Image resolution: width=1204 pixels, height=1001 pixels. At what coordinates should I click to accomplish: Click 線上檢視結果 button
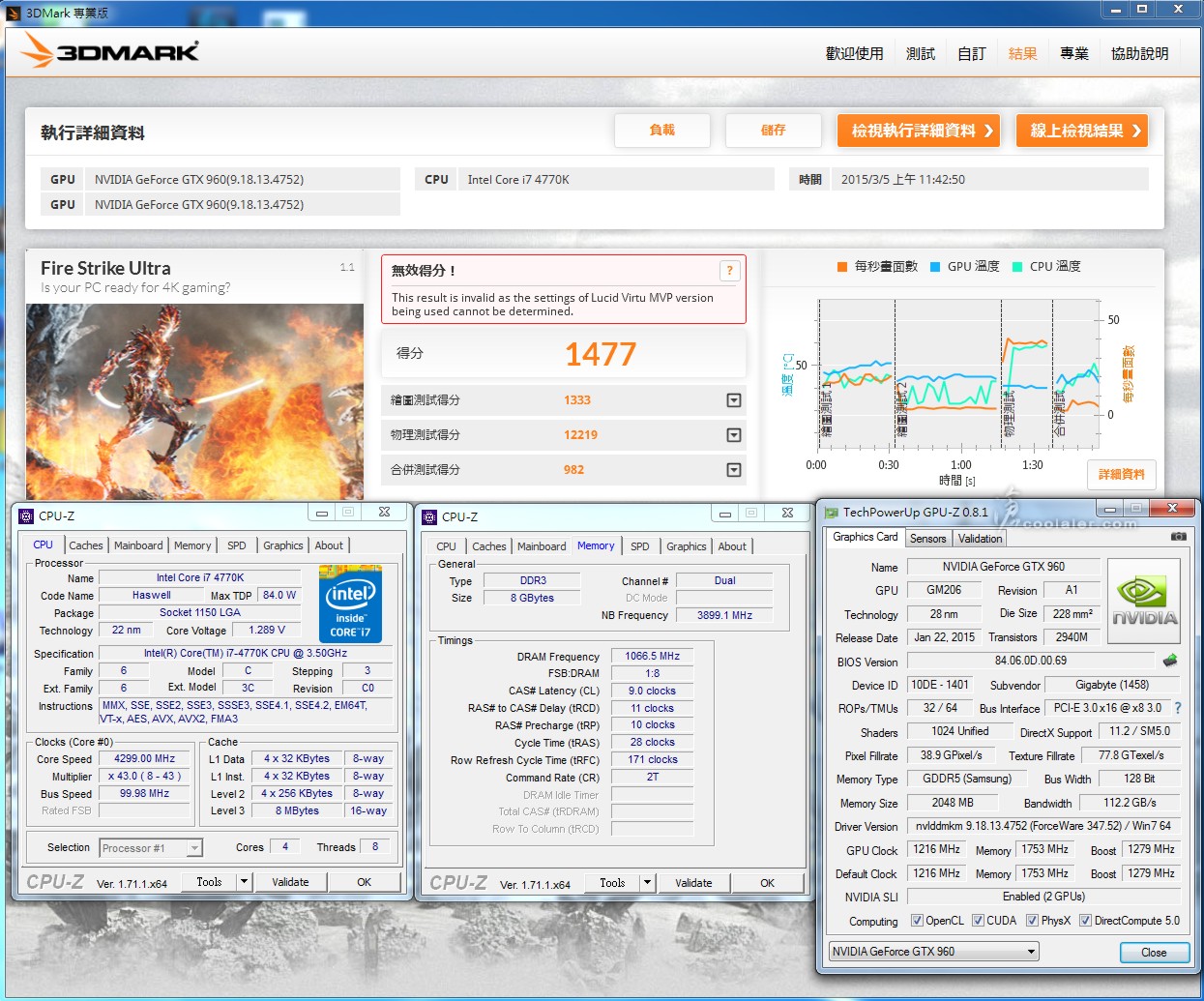click(1082, 131)
